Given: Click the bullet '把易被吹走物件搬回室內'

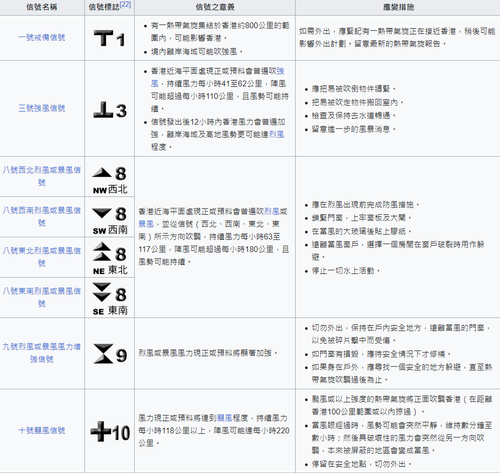Looking at the screenshot, I should tap(358, 102).
